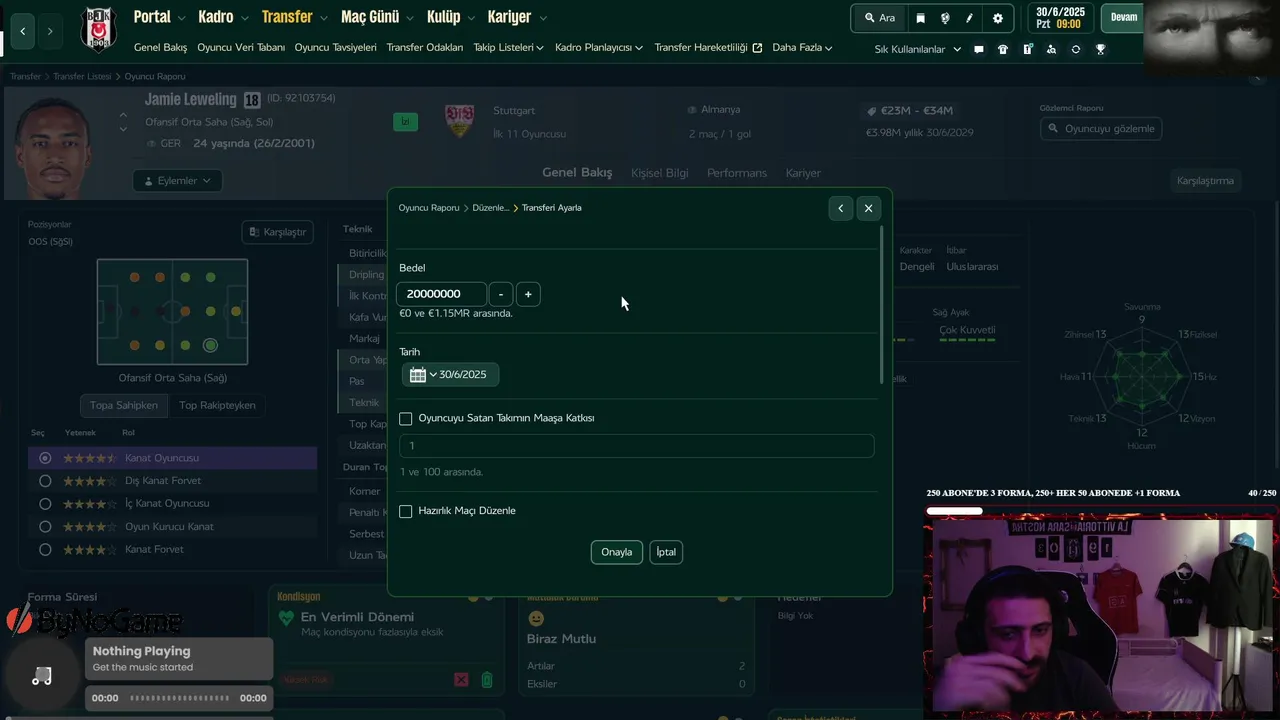Open Oyuncu Veri Tabanı

(x=241, y=47)
